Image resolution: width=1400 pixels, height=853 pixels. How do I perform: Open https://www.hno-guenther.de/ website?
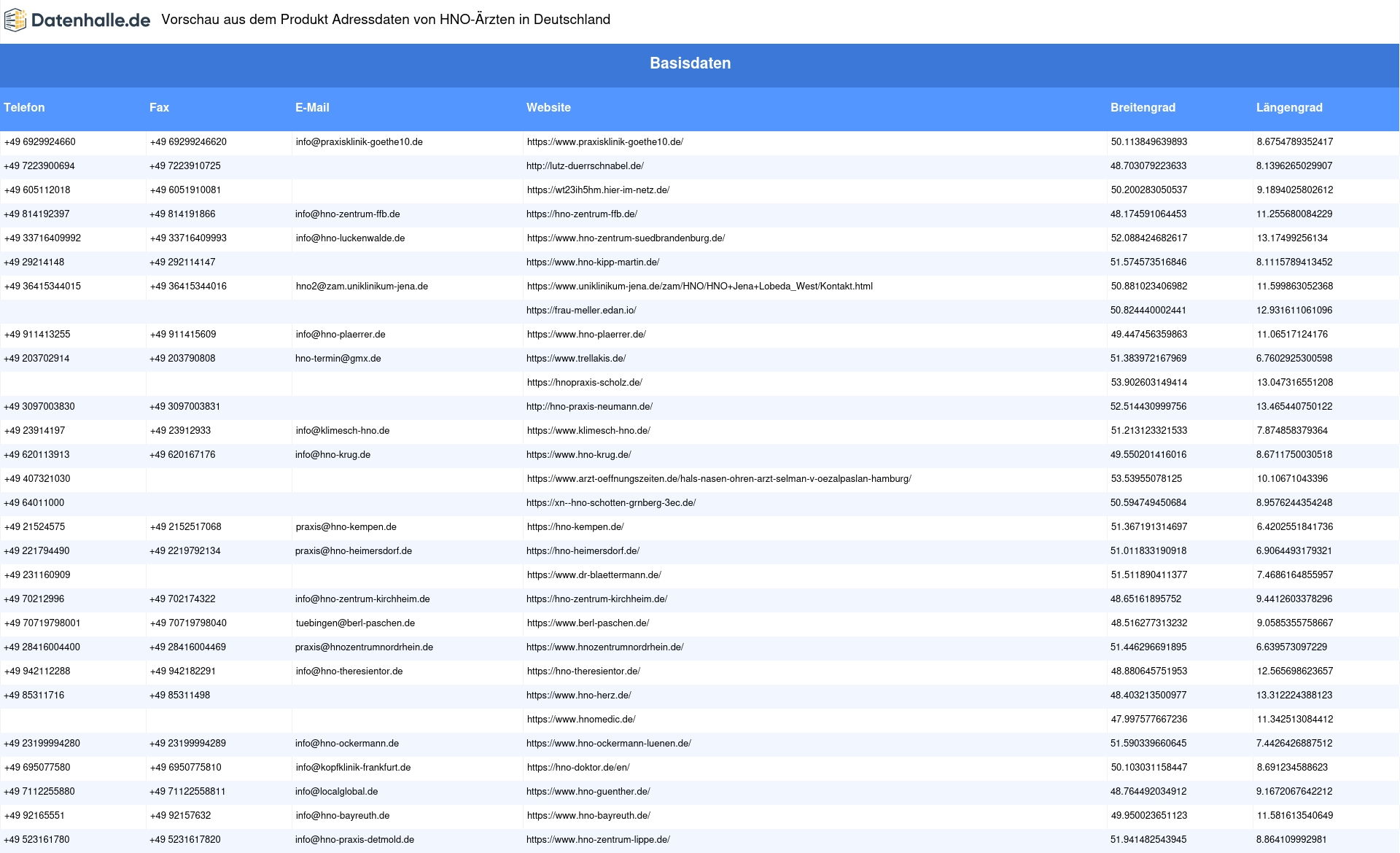point(588,792)
